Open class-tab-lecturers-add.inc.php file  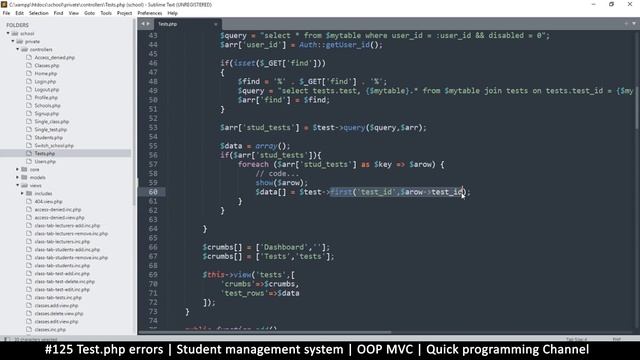[x=67, y=225]
